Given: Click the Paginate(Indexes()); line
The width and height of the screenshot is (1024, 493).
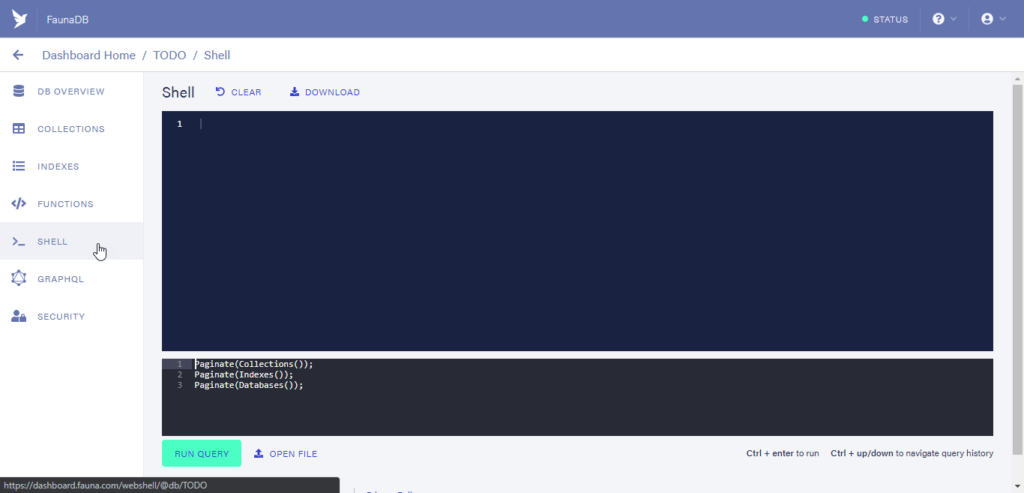Looking at the screenshot, I should pyautogui.click(x=244, y=375).
